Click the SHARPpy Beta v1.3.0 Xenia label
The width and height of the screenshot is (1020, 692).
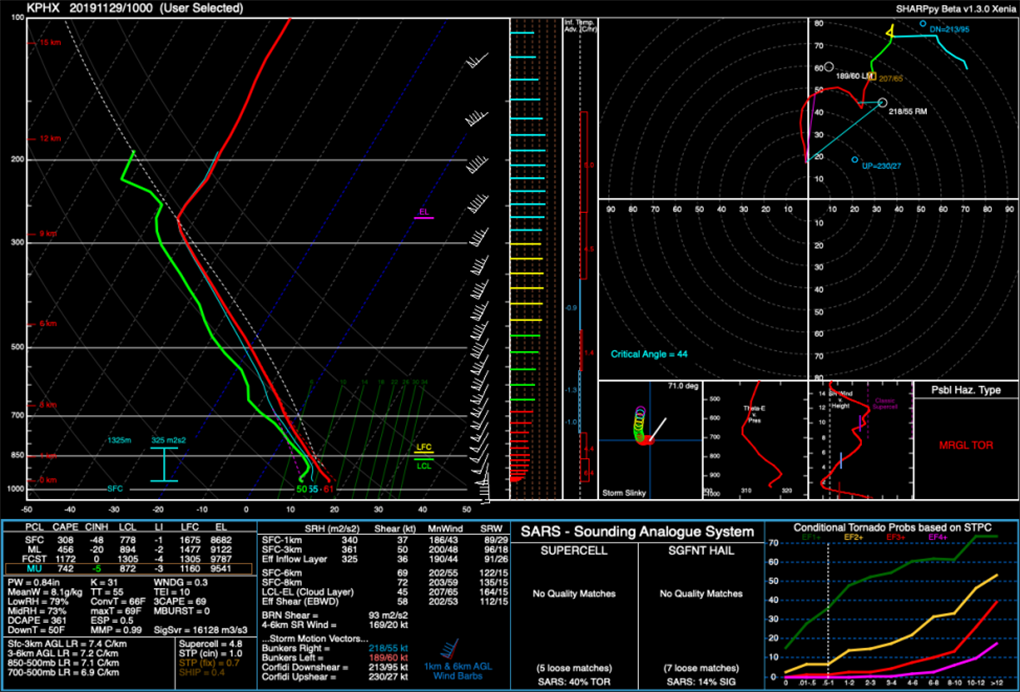(958, 9)
